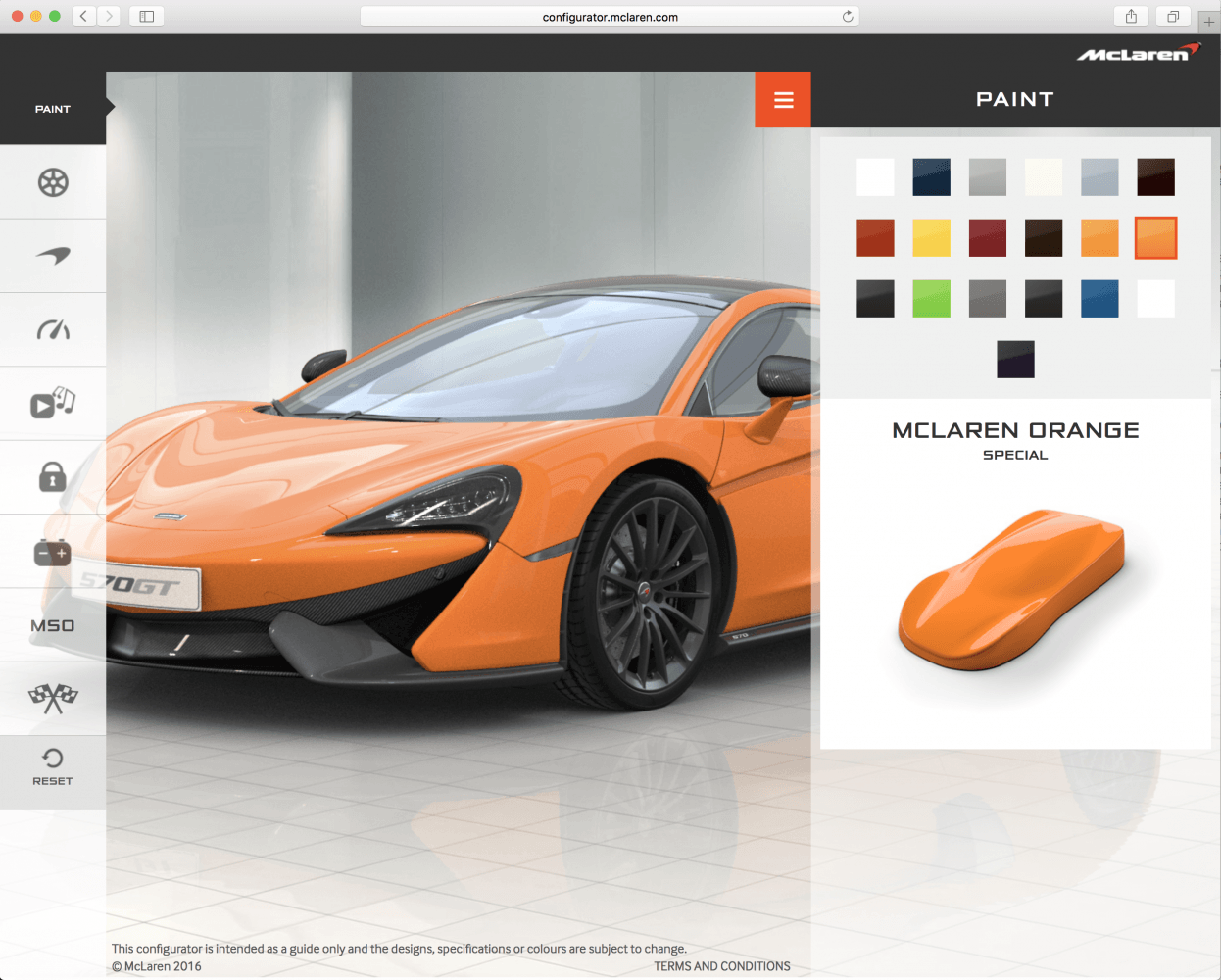Open the Safari share menu
This screenshot has height=980, width=1221.
tap(1131, 16)
